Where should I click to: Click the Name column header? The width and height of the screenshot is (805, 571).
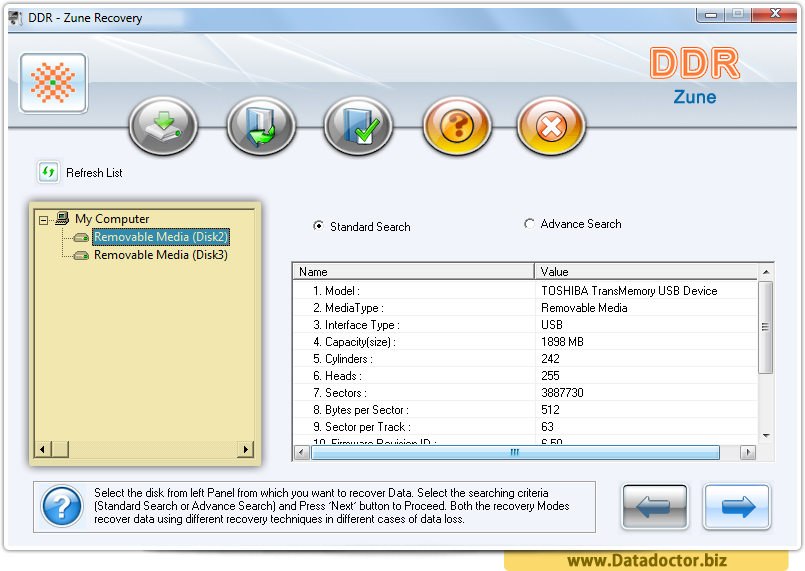point(413,272)
